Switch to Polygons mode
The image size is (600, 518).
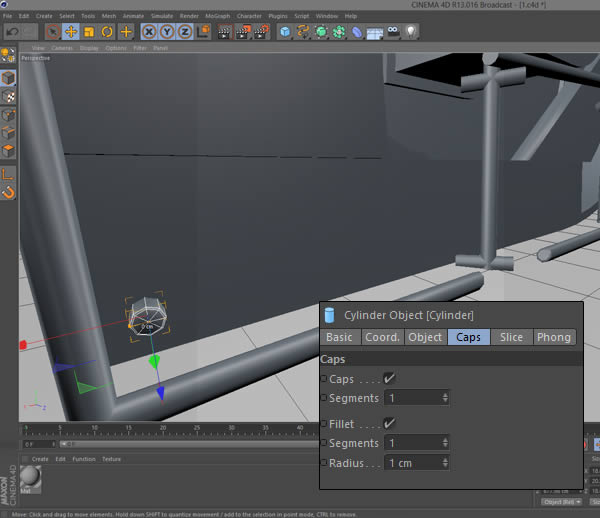click(8, 151)
